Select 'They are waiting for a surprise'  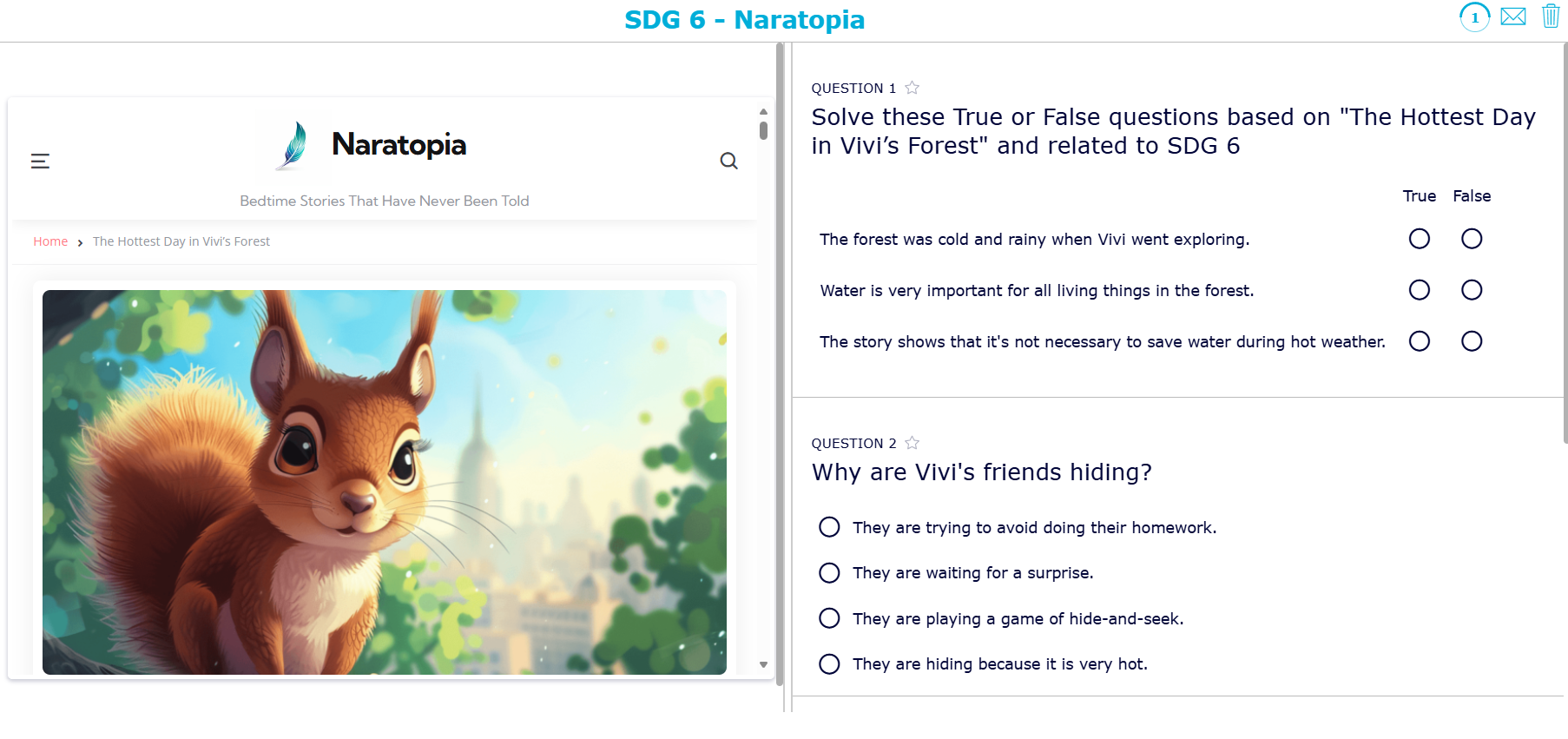tap(829, 573)
